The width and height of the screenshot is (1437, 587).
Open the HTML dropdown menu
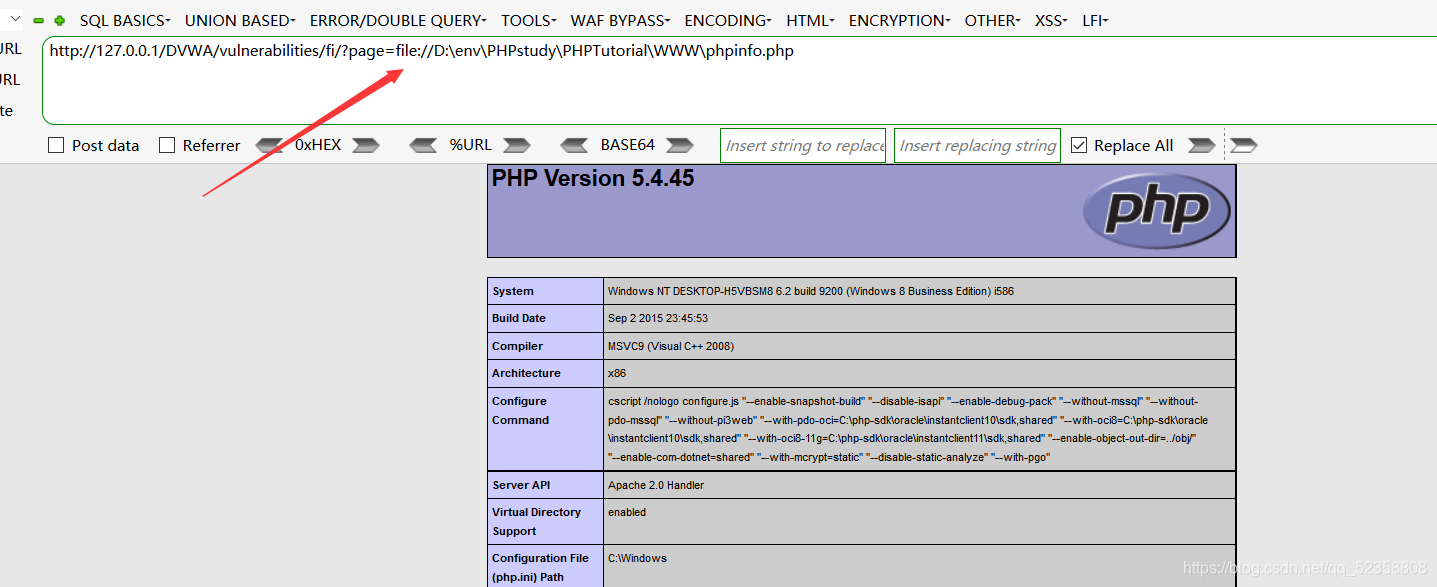click(x=810, y=20)
